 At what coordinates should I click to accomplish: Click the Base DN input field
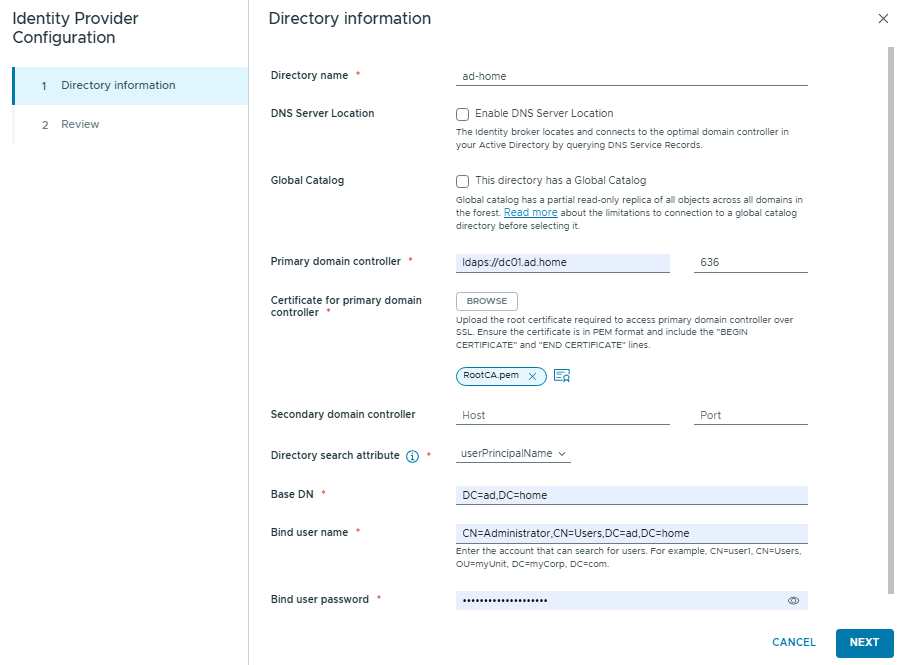[x=631, y=495]
